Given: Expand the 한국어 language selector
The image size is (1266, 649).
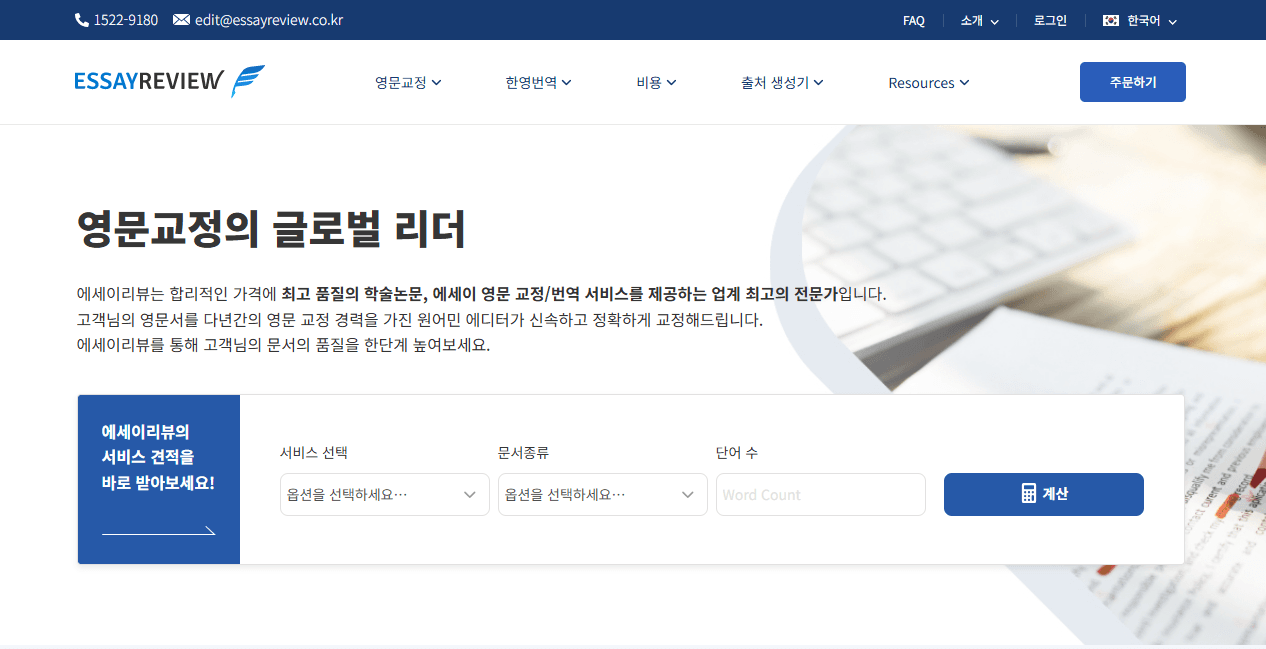Looking at the screenshot, I should (x=1140, y=19).
